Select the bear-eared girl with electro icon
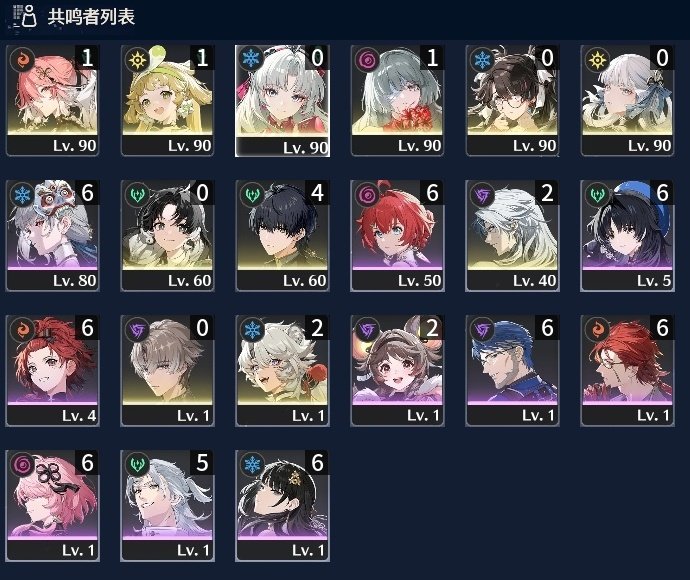 (x=397, y=371)
